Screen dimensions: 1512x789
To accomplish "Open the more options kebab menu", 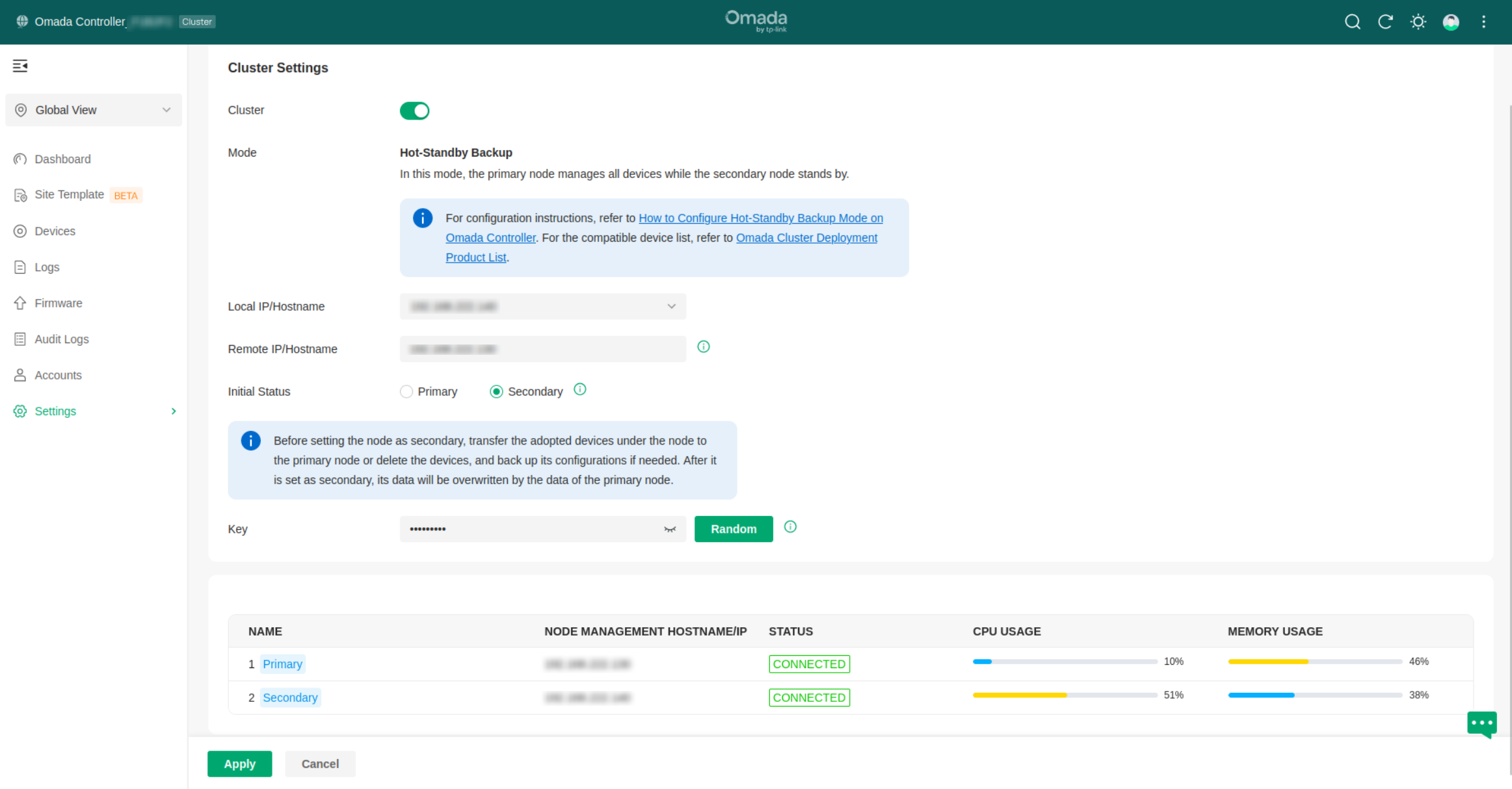I will coord(1483,22).
